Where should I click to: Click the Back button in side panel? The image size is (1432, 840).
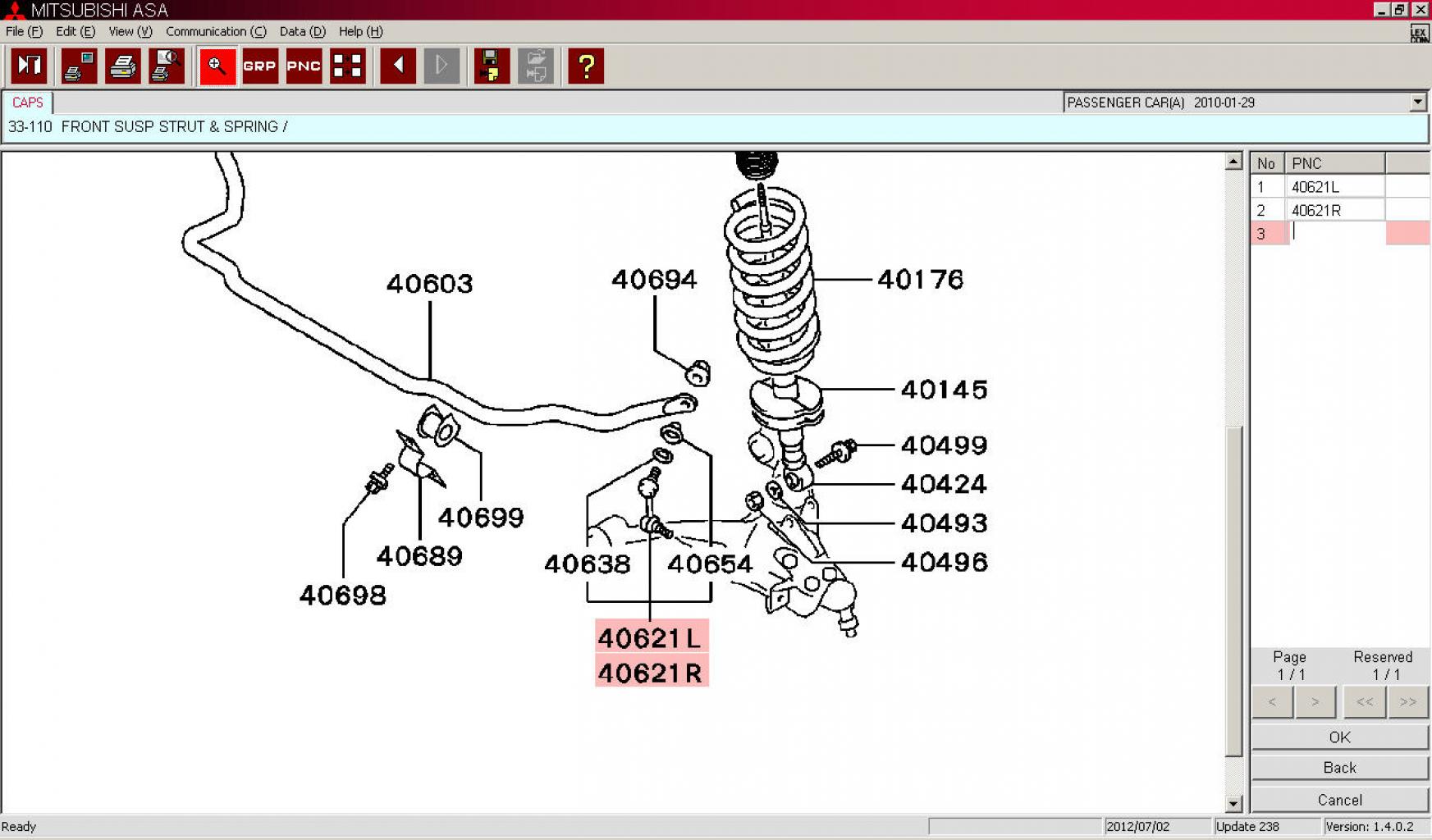point(1339,768)
